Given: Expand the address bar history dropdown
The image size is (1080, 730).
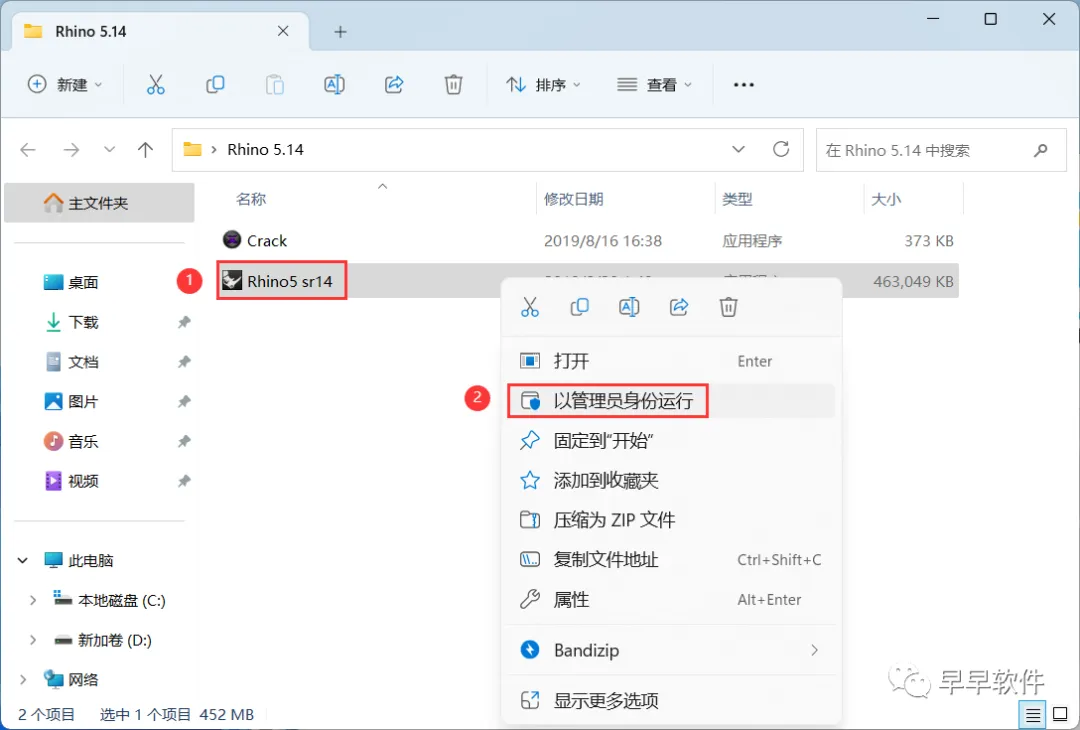Looking at the screenshot, I should (x=738, y=149).
